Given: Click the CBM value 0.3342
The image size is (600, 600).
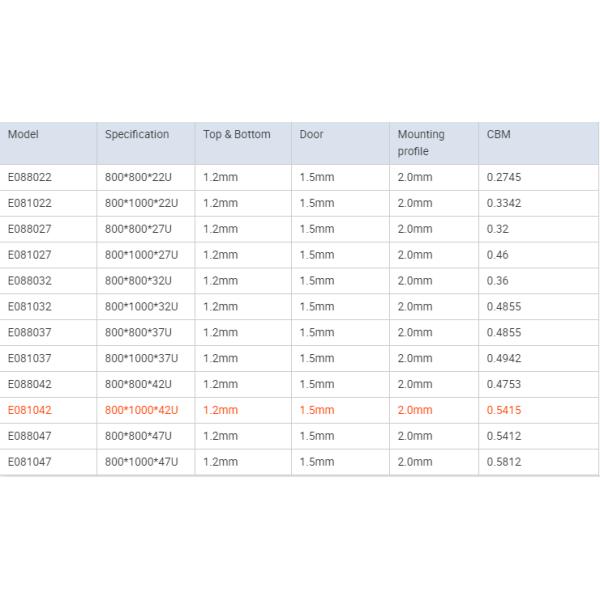Looking at the screenshot, I should click(504, 203).
